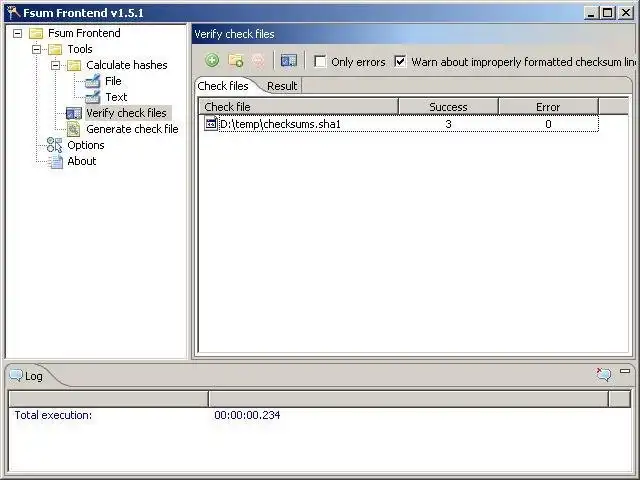
Task: Enable the Only errors checkbox
Action: point(320,62)
